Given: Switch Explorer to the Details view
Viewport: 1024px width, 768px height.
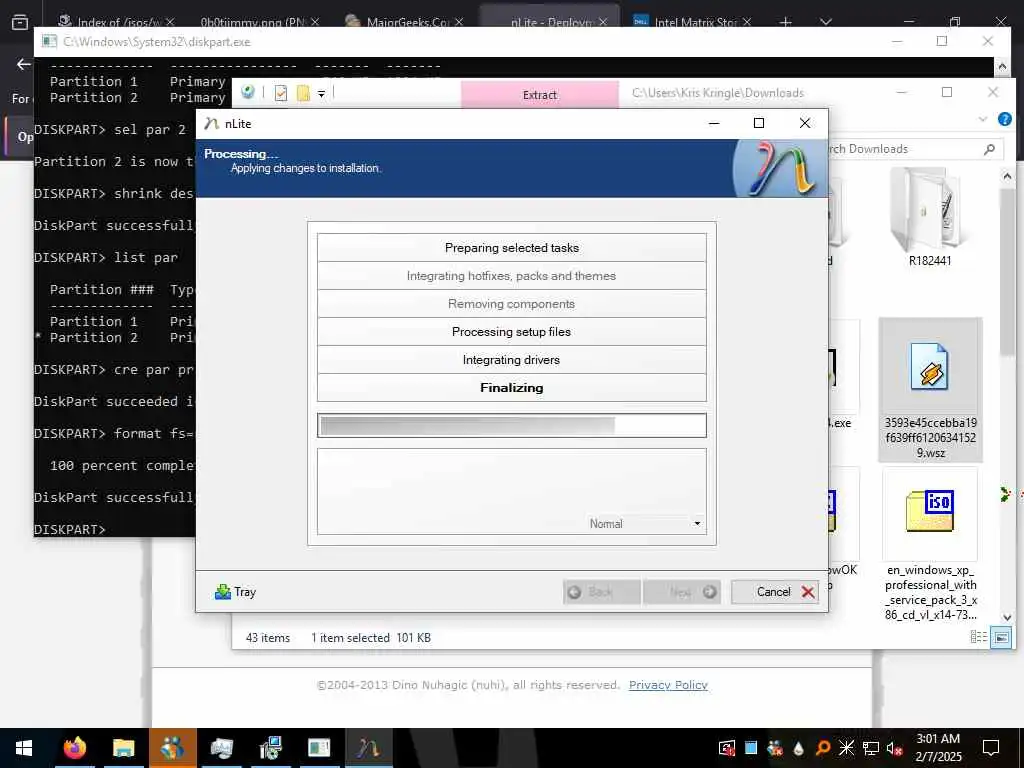Looking at the screenshot, I should 978,637.
